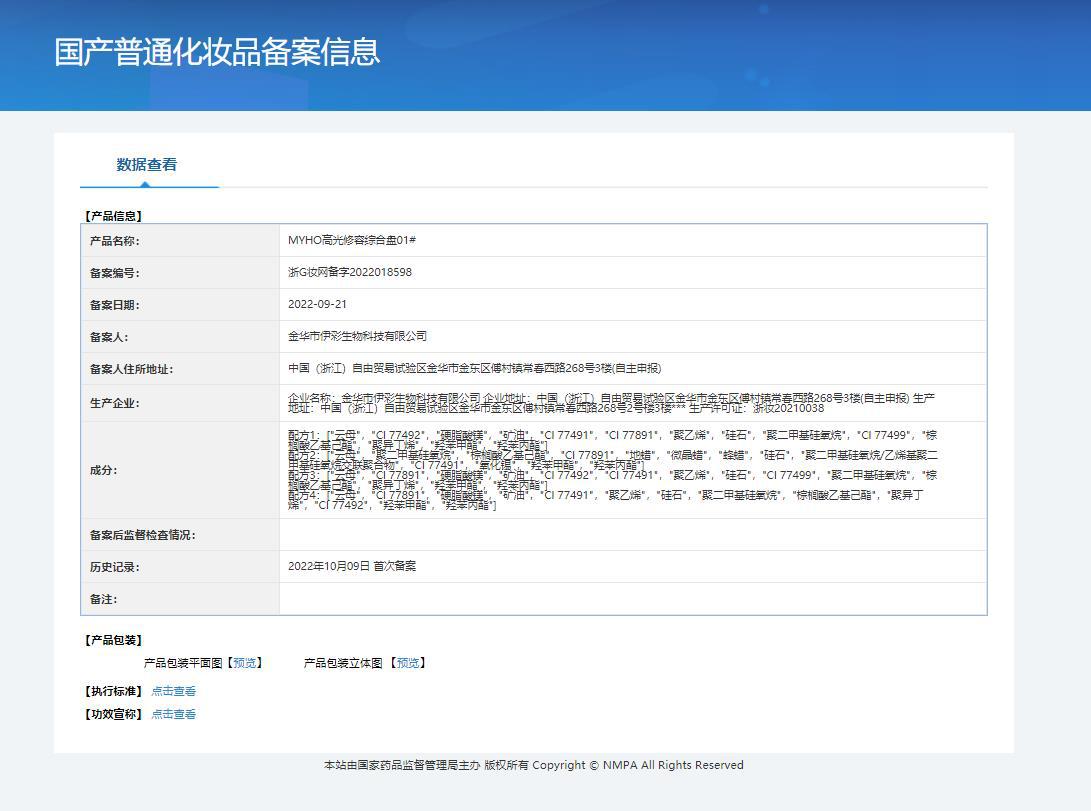1091x811 pixels.
Task: Open 点击查看 link next to 执行标准
Action: click(x=174, y=691)
